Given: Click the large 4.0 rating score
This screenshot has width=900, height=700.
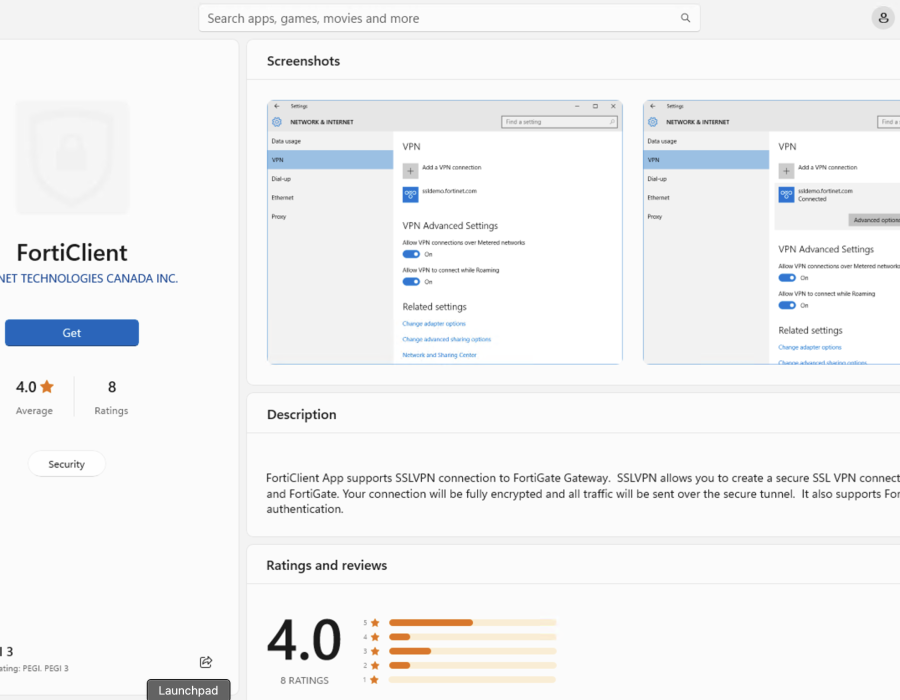Looking at the screenshot, I should tap(304, 640).
